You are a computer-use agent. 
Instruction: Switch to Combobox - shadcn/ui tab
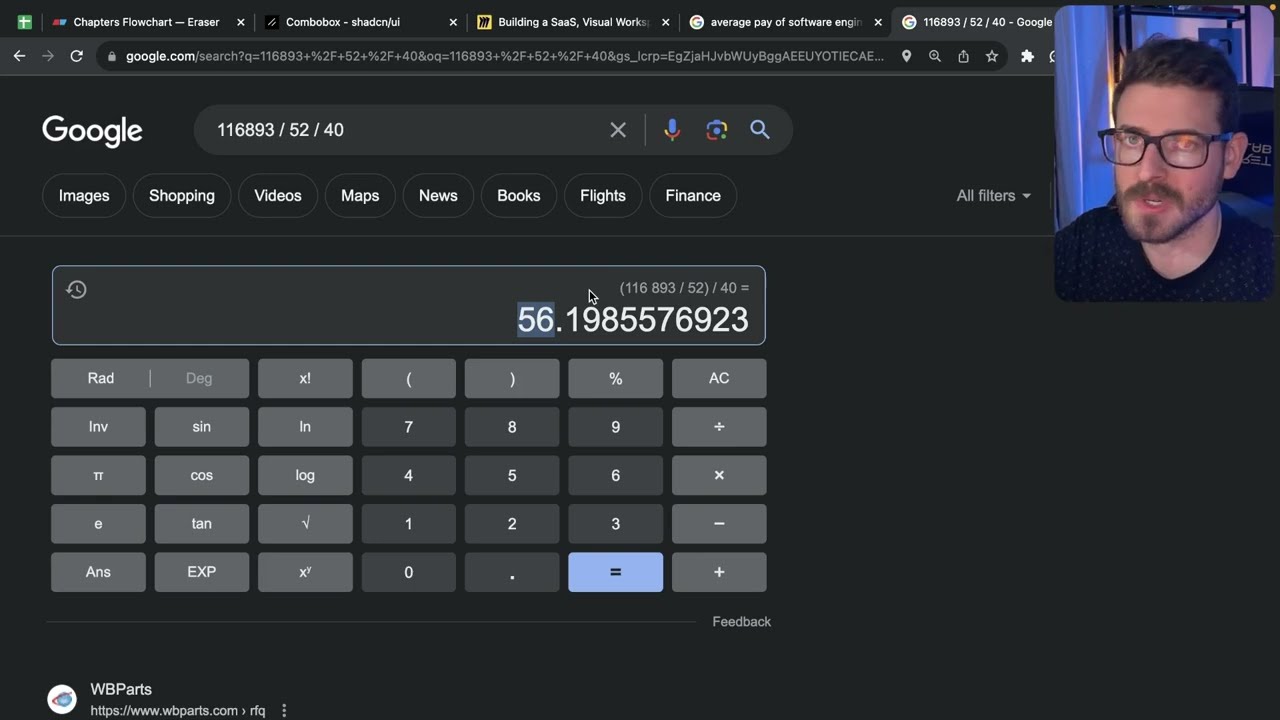[x=343, y=22]
